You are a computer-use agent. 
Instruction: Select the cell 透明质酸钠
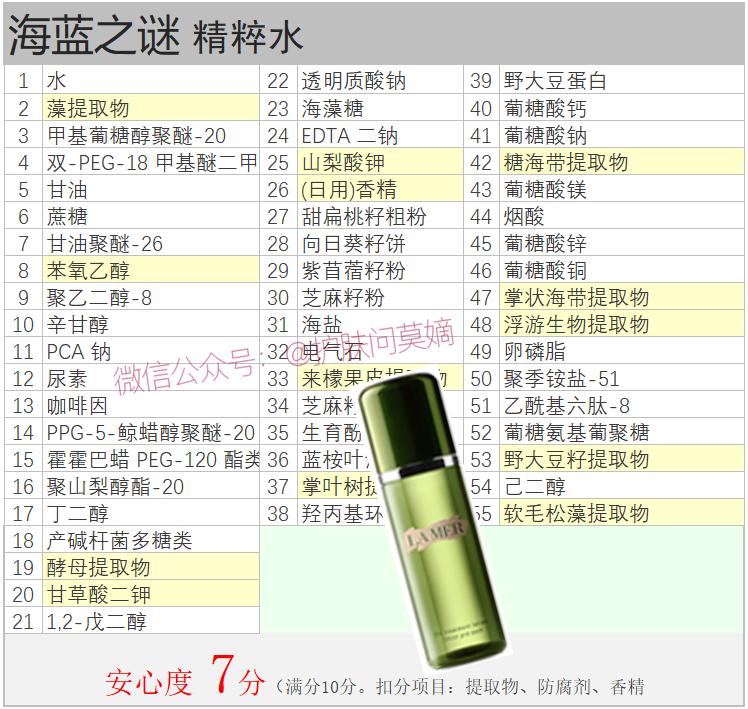tap(380, 80)
